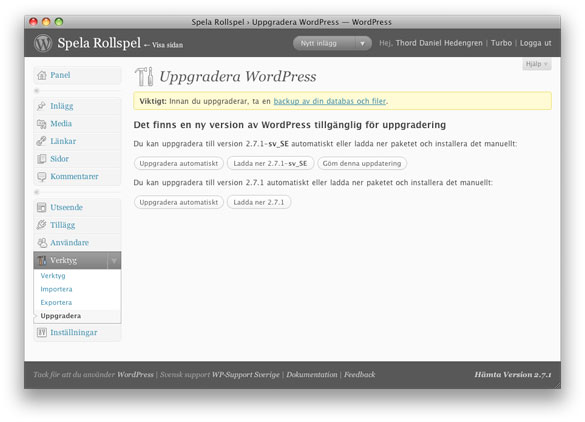Click Ladda ner 2.7.1 button
Screen dimensions: 585x422
coord(259,202)
